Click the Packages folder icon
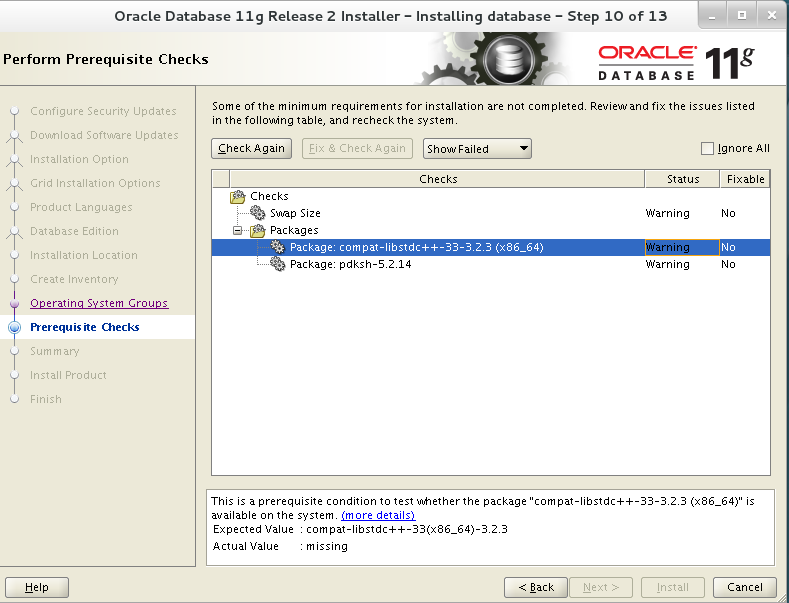The width and height of the screenshot is (789, 603). [x=258, y=231]
